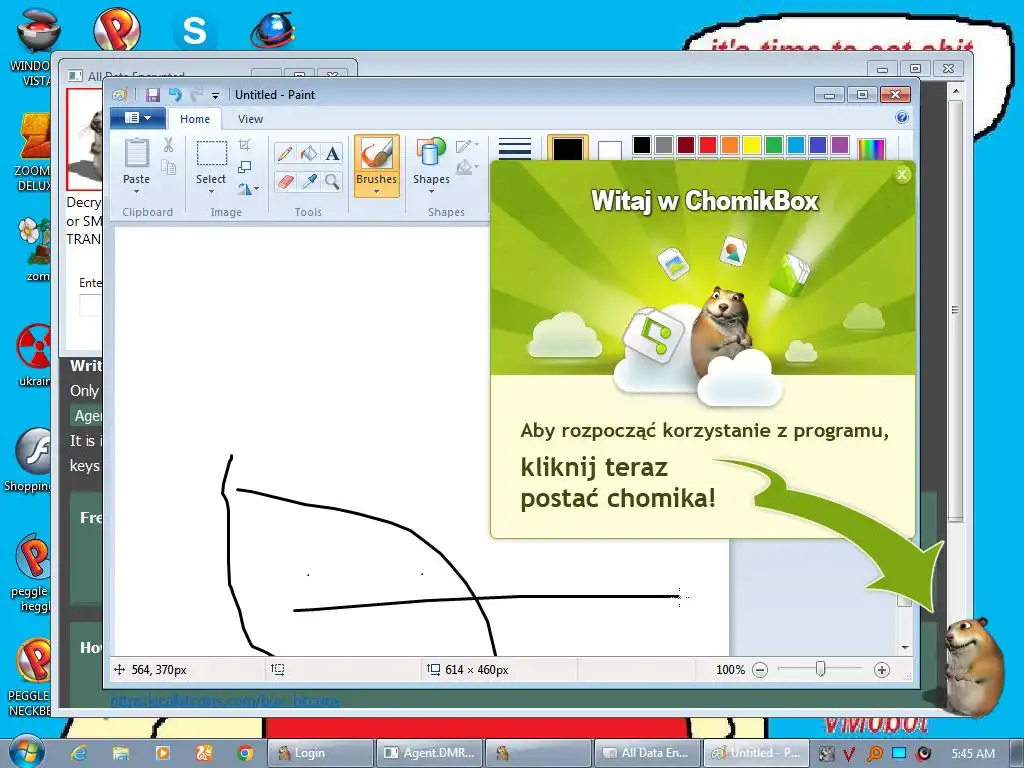Image resolution: width=1024 pixels, height=768 pixels.
Task: Switch to the Login taskbar window
Action: (320, 753)
